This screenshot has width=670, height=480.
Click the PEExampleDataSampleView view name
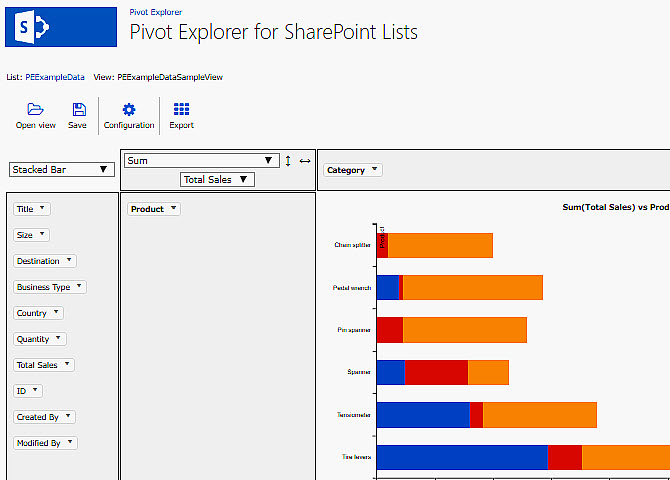(170, 77)
